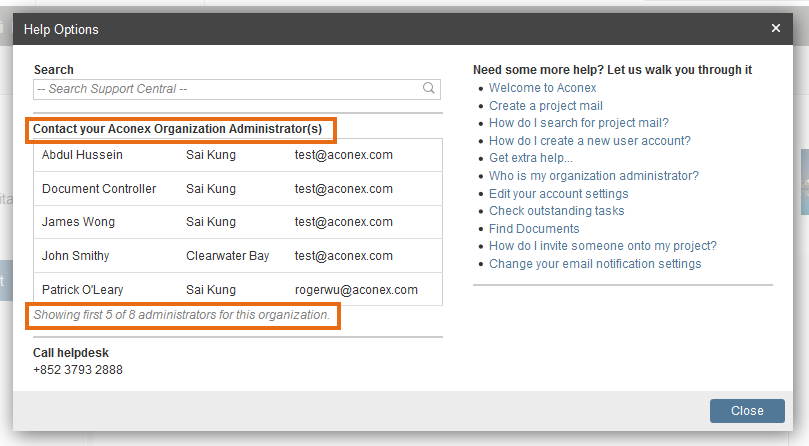Click Abdul Hussein's test@aconex.com email
809x446 pixels.
[344, 155]
